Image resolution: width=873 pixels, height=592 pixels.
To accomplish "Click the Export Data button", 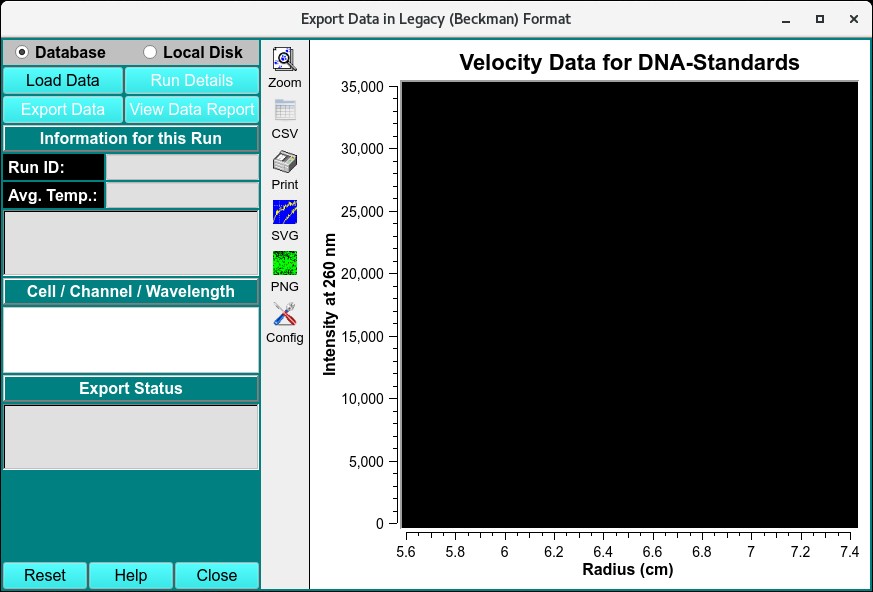I will (63, 110).
